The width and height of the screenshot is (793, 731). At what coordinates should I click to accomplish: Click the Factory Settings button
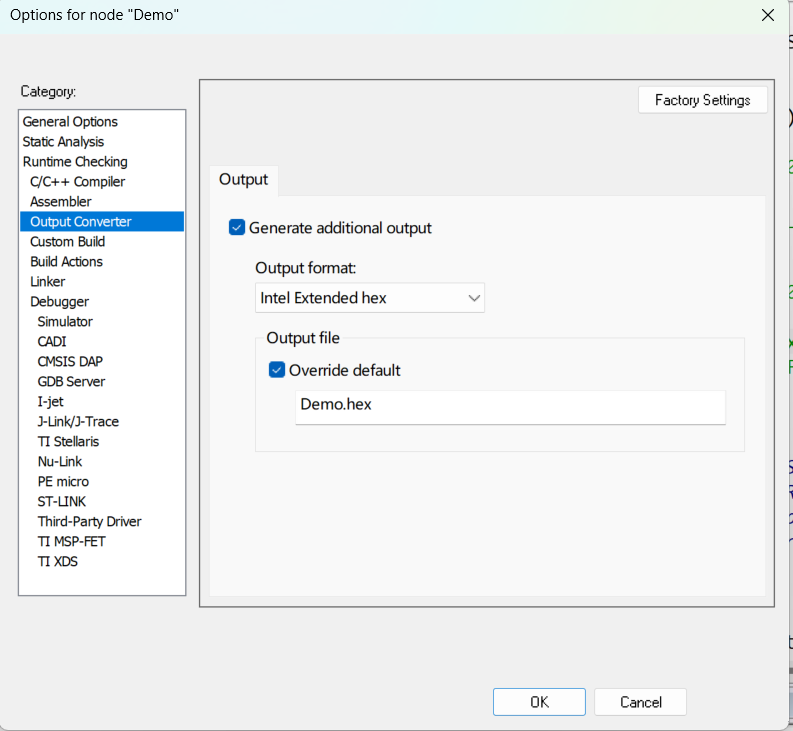pyautogui.click(x=702, y=100)
